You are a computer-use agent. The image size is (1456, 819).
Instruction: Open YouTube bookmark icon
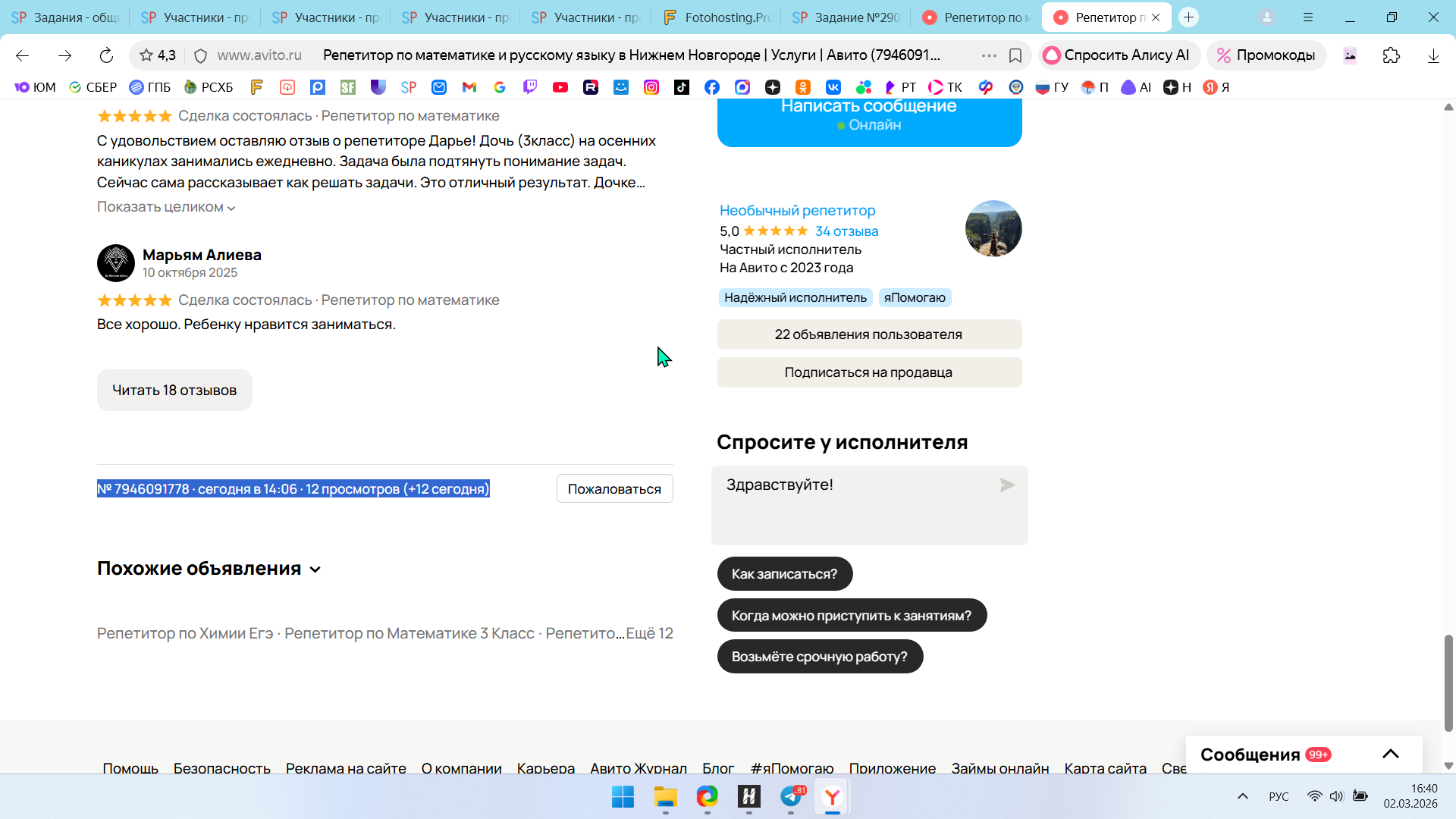point(560,87)
